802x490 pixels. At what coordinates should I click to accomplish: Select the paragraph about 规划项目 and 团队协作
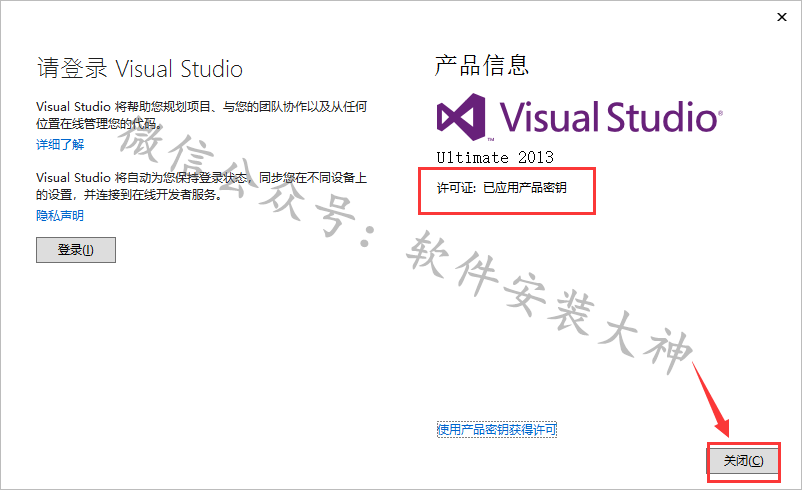(202, 115)
